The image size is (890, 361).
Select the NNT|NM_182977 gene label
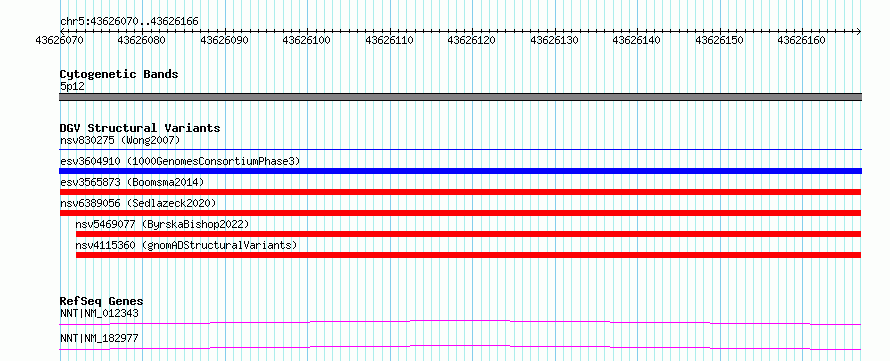99,339
